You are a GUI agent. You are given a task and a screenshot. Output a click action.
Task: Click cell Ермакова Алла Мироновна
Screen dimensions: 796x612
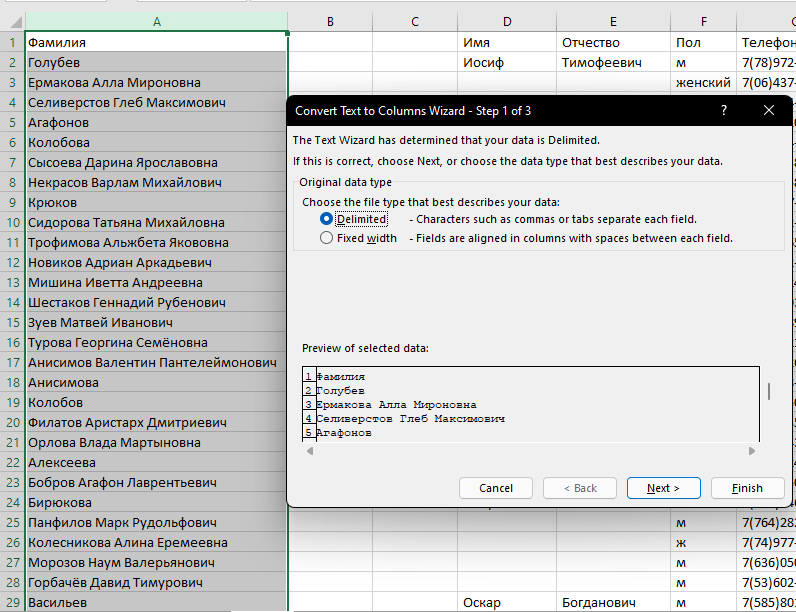click(x=156, y=82)
